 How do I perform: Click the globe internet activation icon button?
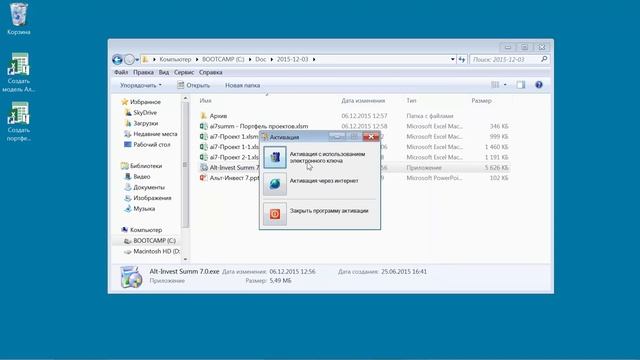(275, 184)
